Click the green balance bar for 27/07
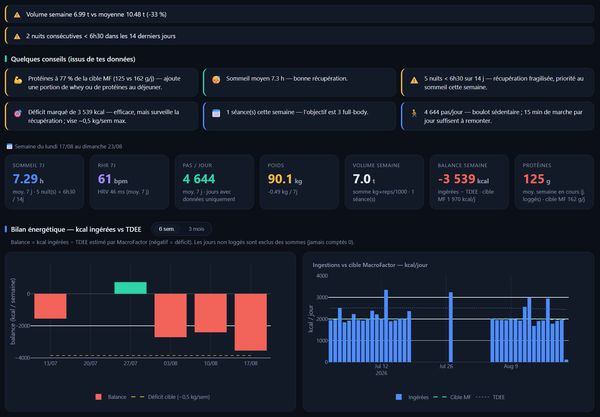Image resolution: width=600 pixels, height=417 pixels. (x=130, y=288)
